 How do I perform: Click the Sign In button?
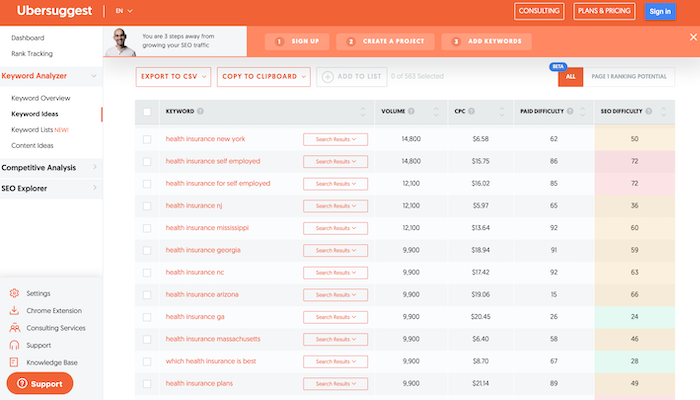pos(660,12)
